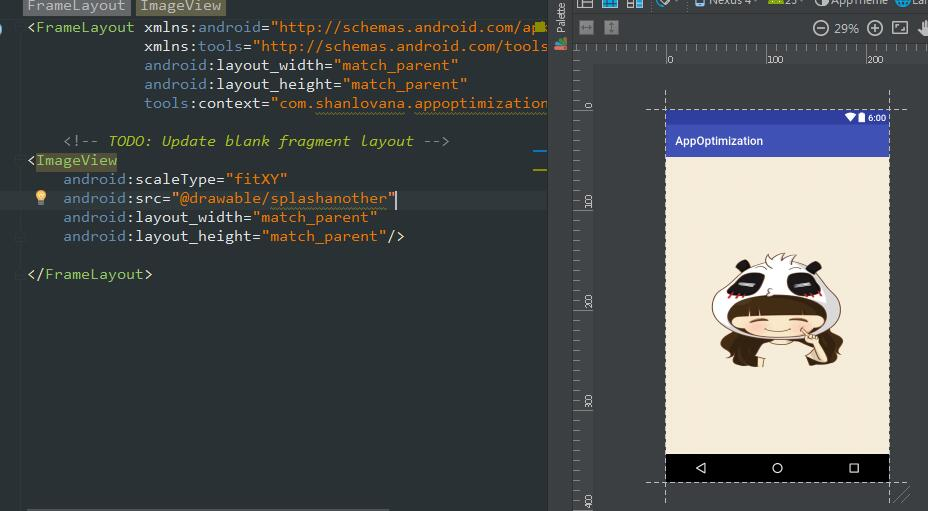
Task: Open the API 25 version dropdown
Action: pos(785,3)
